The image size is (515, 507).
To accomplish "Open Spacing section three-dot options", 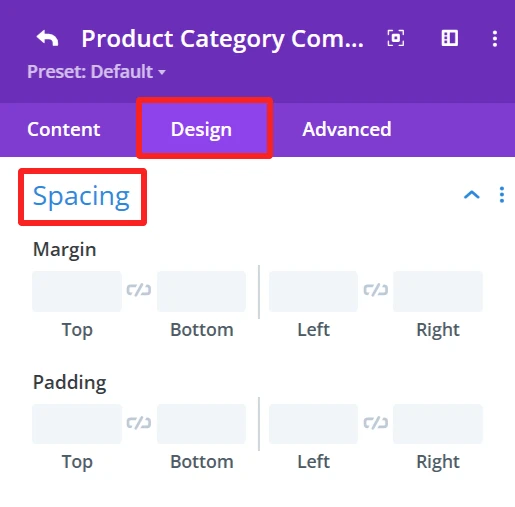I will 502,195.
